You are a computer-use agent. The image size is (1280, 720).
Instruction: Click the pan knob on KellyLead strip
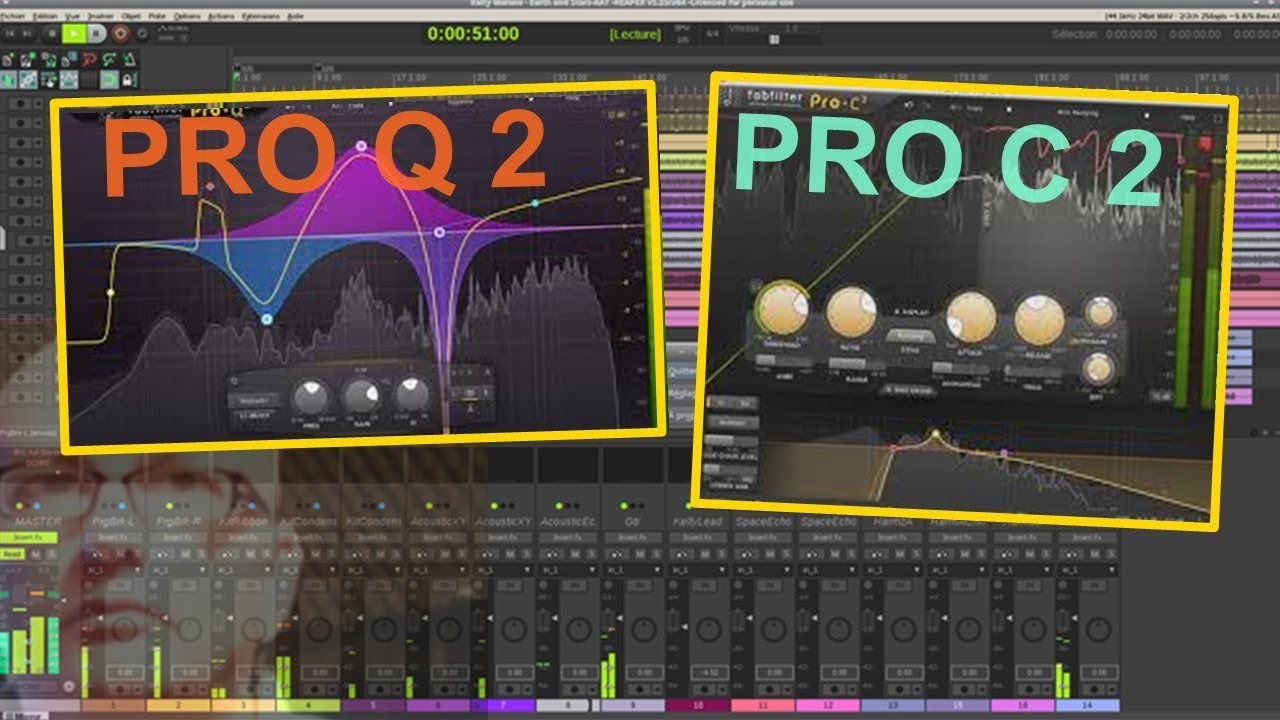click(x=710, y=629)
